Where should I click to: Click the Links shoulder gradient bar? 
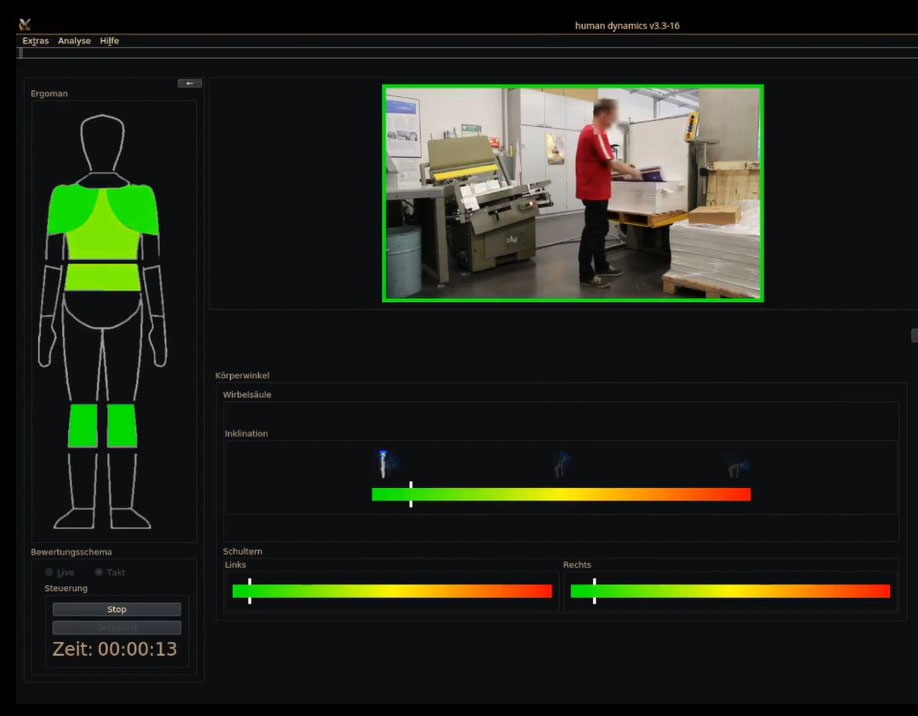tap(391, 591)
